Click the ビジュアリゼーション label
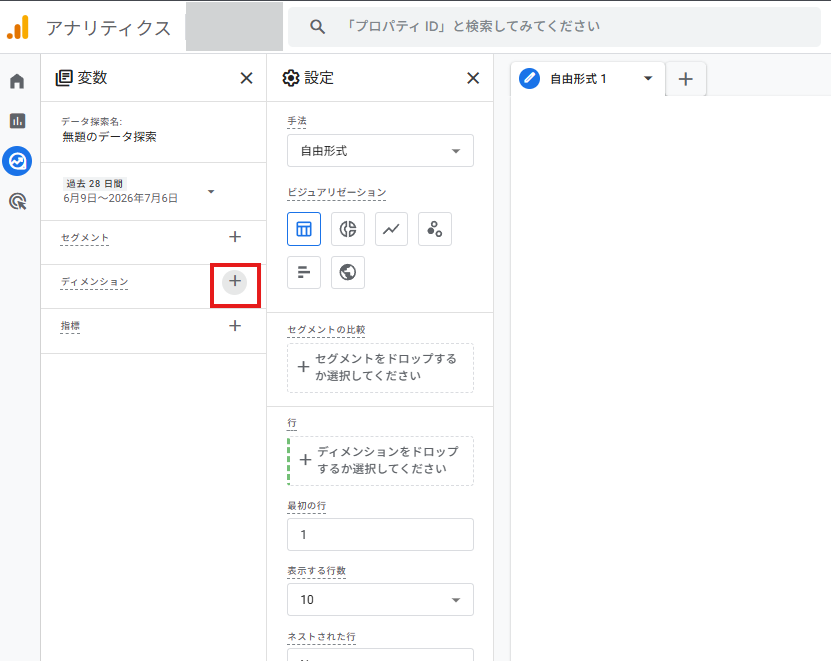831x661 pixels. pyautogui.click(x=337, y=192)
